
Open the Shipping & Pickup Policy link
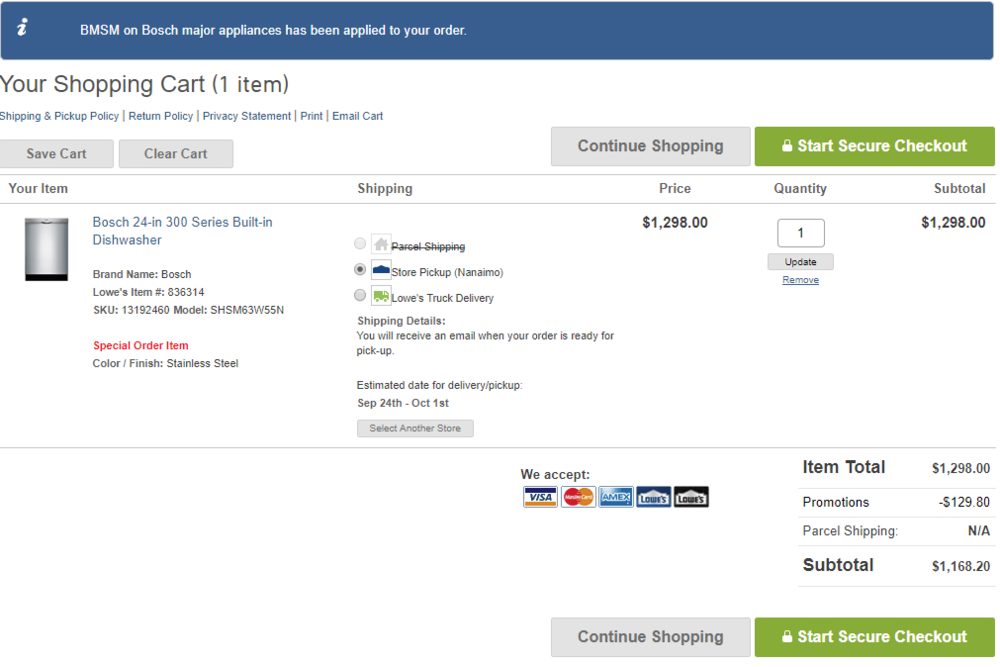click(59, 116)
